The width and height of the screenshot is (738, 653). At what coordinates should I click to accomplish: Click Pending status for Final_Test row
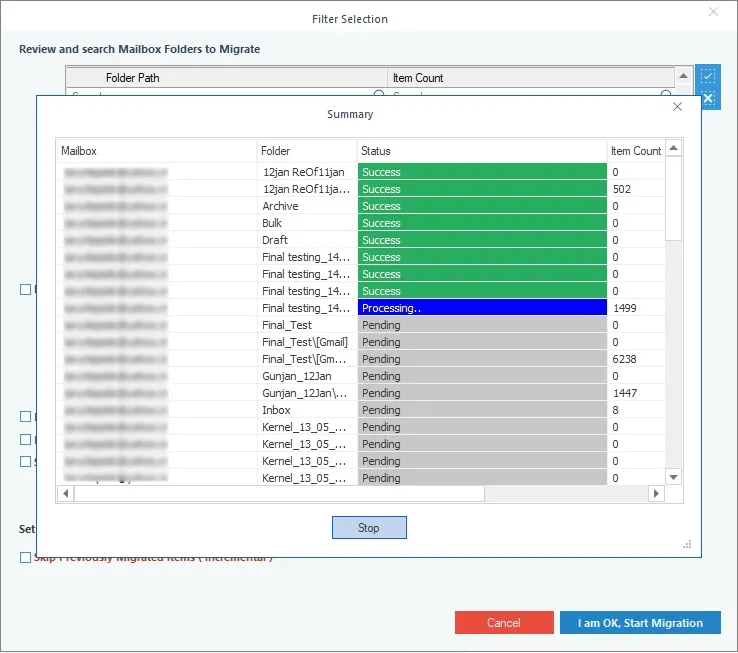[482, 325]
